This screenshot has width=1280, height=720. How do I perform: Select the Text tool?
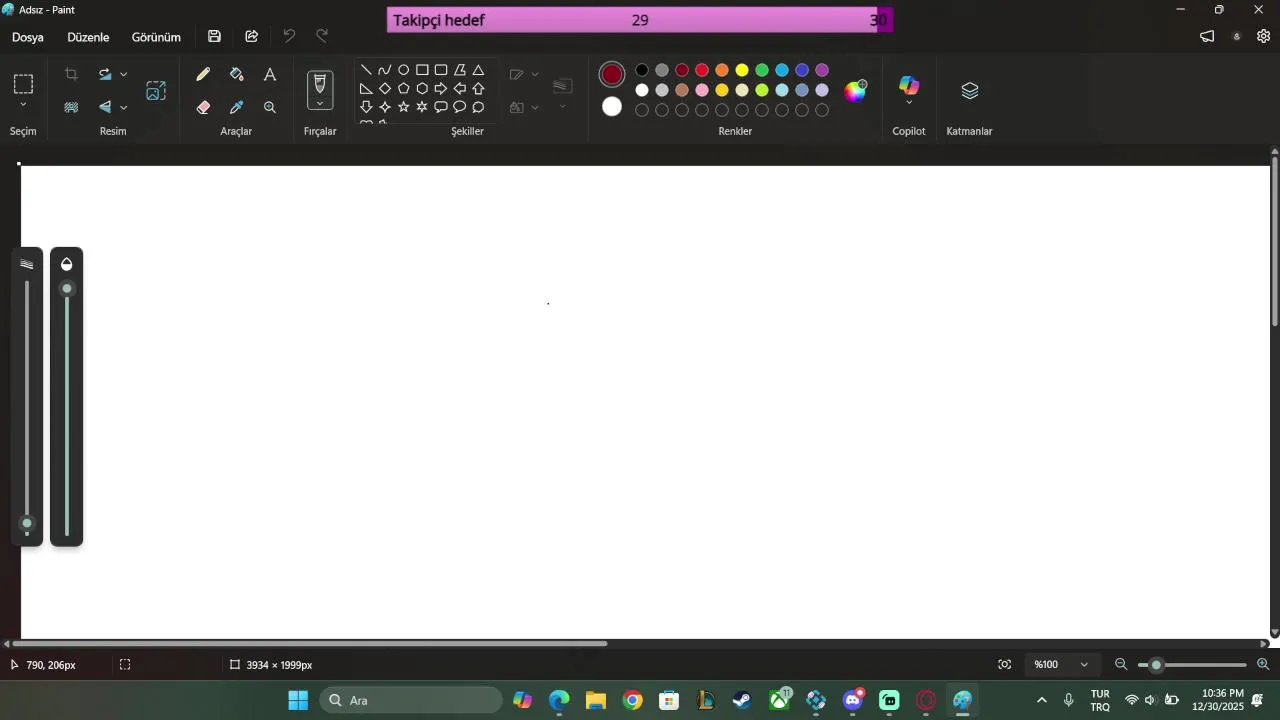pyautogui.click(x=270, y=74)
